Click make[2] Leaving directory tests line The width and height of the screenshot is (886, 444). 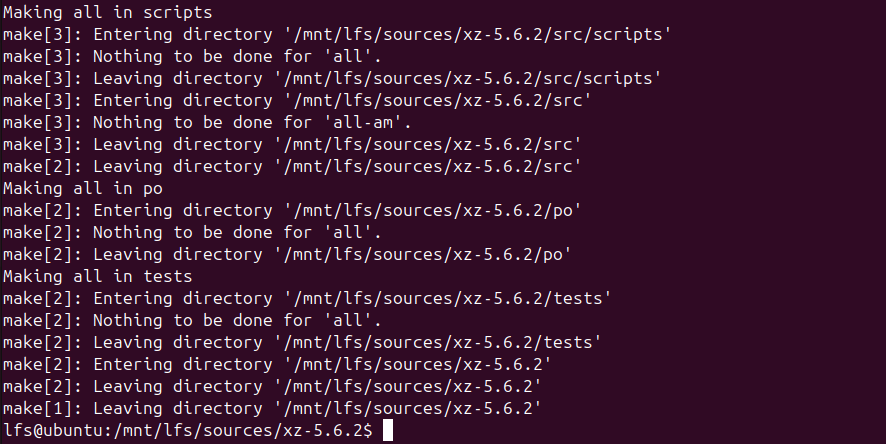tap(302, 342)
